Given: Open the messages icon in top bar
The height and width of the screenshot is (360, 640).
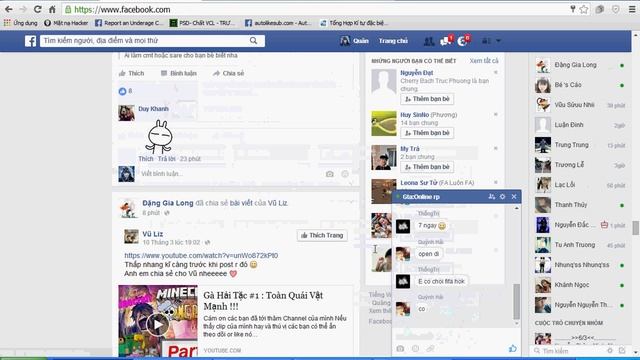Looking at the screenshot, I should 446,41.
